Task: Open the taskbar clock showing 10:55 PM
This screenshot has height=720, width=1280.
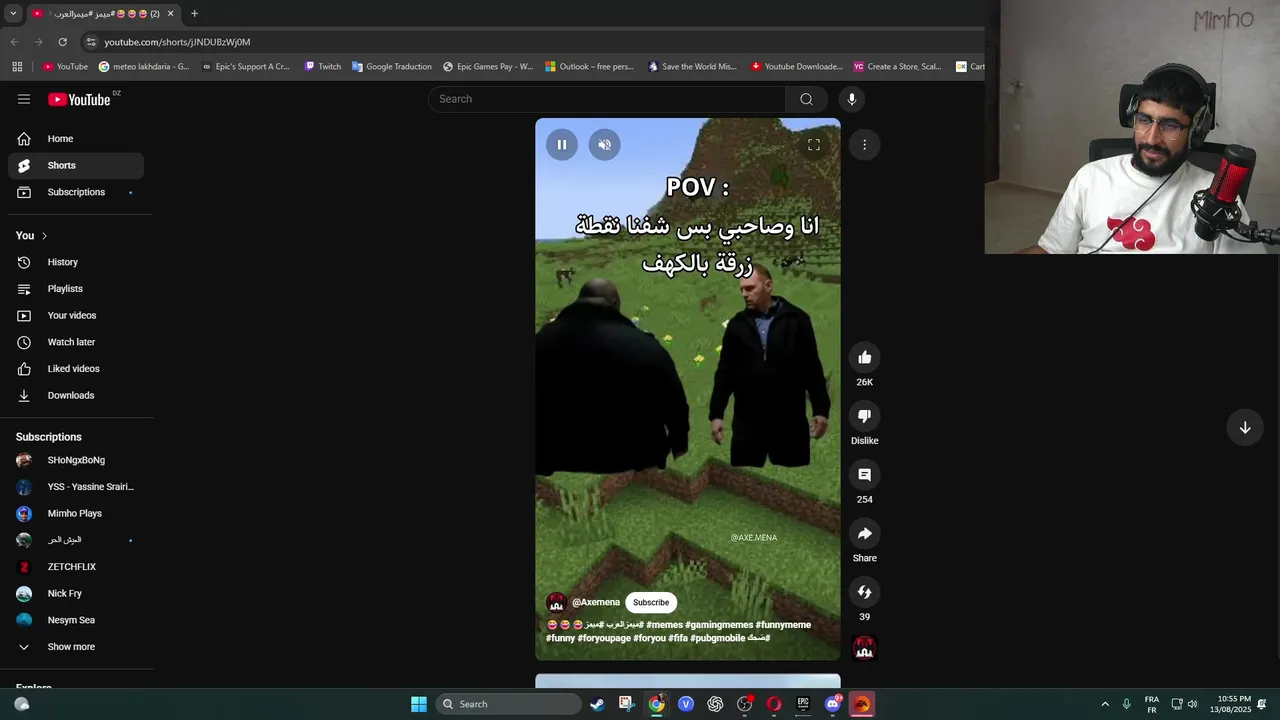Action: pos(1230,704)
